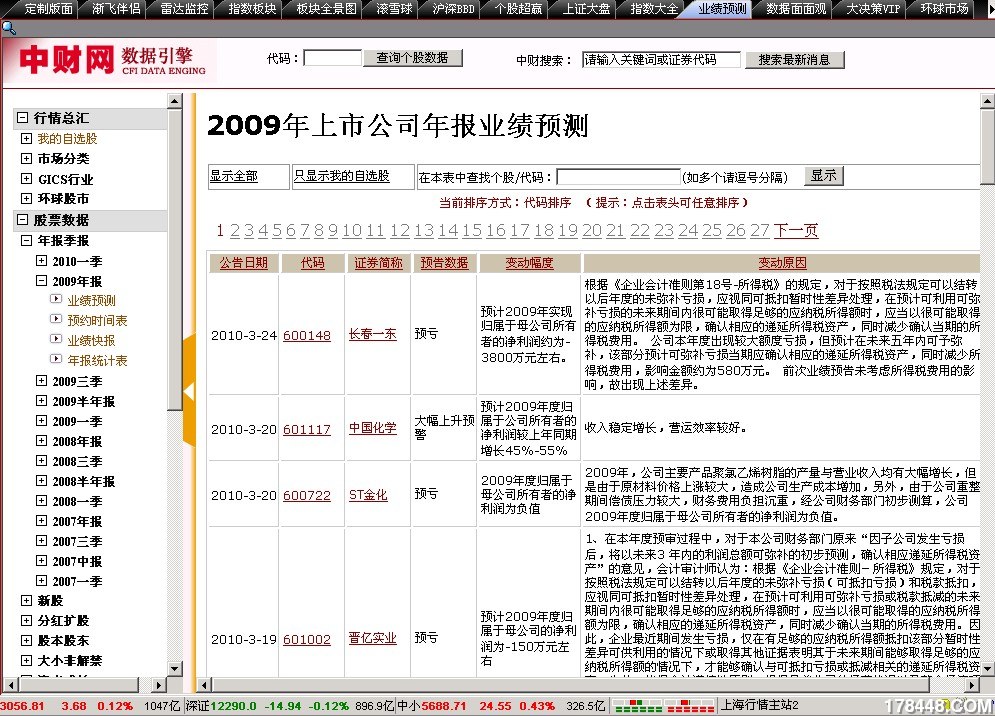Expand 2009半年报 node
The image size is (995, 716).
tap(41, 401)
